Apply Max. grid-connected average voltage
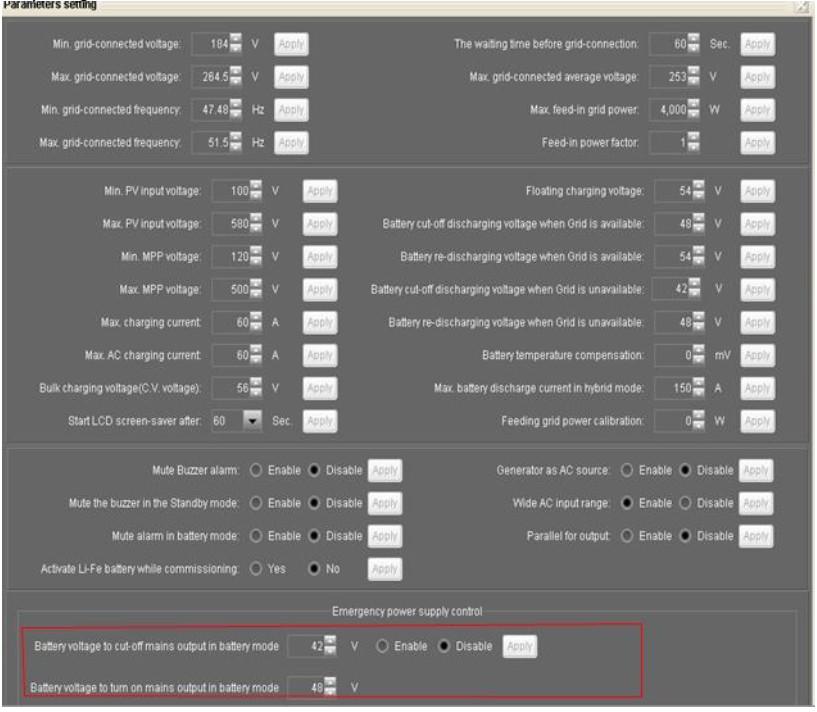 (x=758, y=77)
